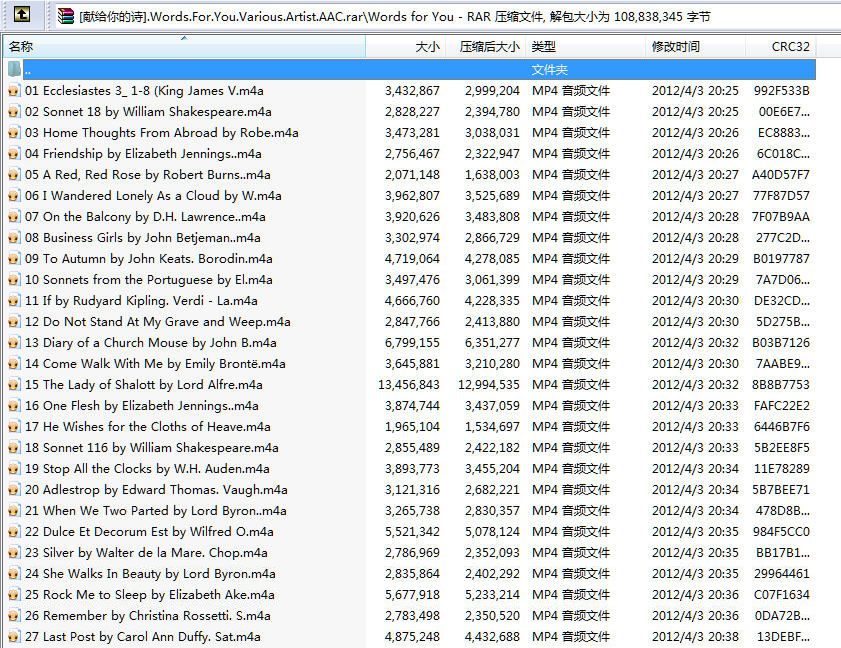Click size value 6,799,155

412,343
